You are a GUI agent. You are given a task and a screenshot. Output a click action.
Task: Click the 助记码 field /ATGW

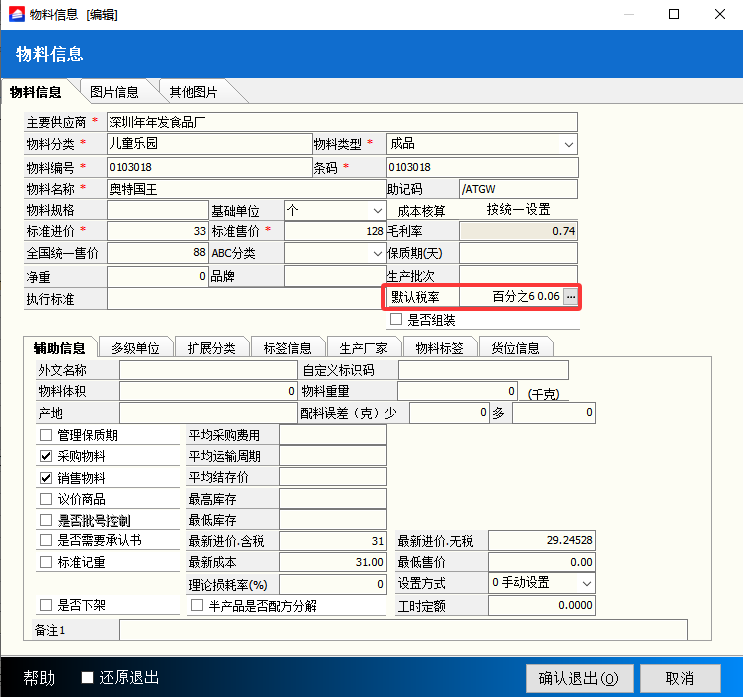(518, 189)
